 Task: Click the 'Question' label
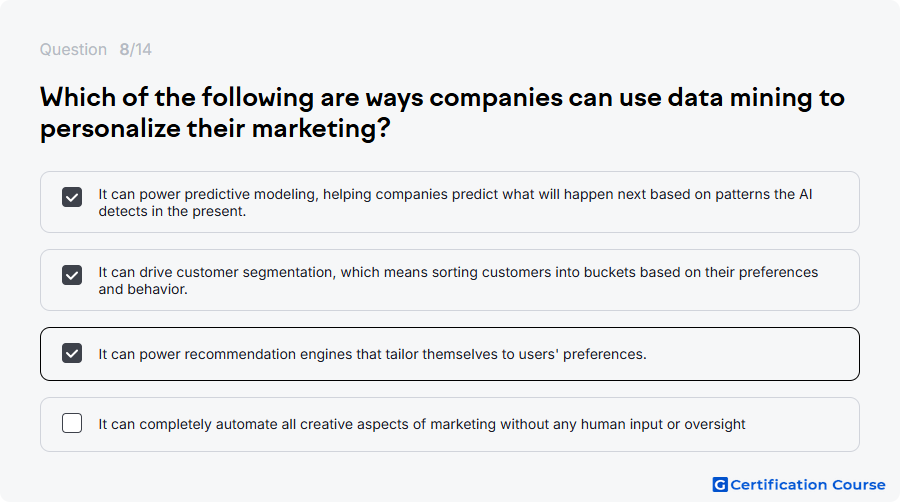(x=73, y=49)
